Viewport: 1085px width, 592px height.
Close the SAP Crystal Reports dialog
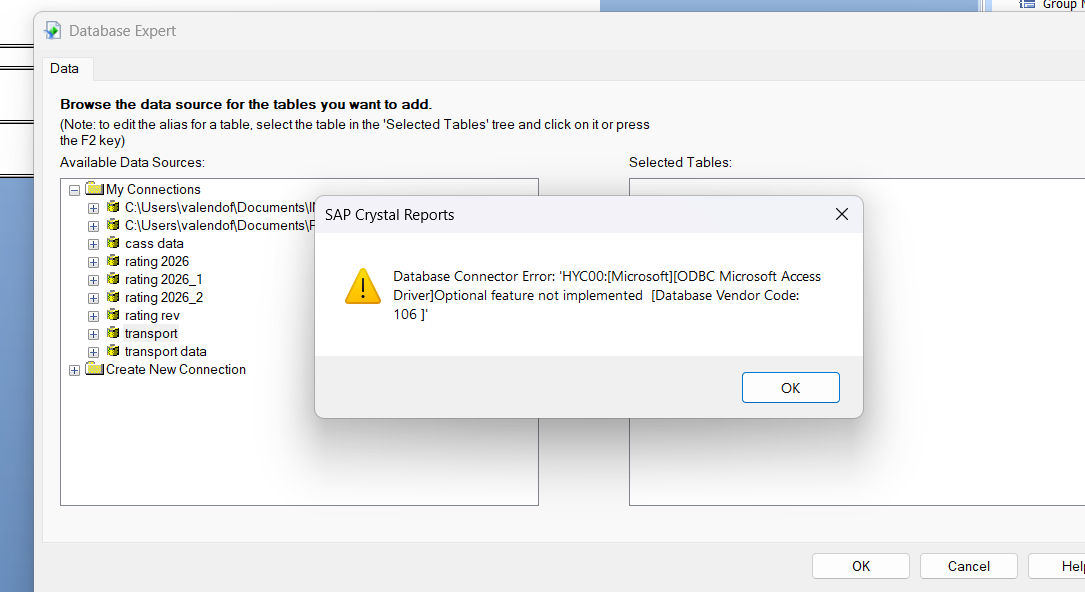point(841,214)
